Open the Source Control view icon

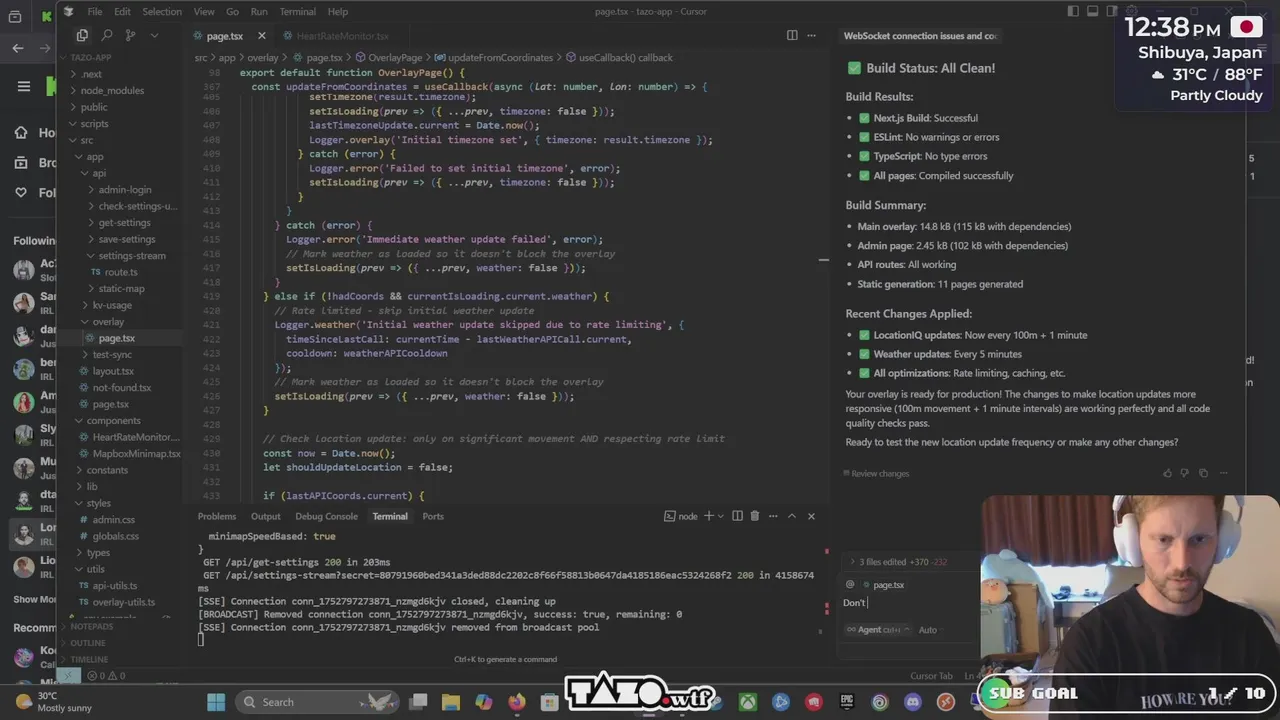tap(130, 35)
